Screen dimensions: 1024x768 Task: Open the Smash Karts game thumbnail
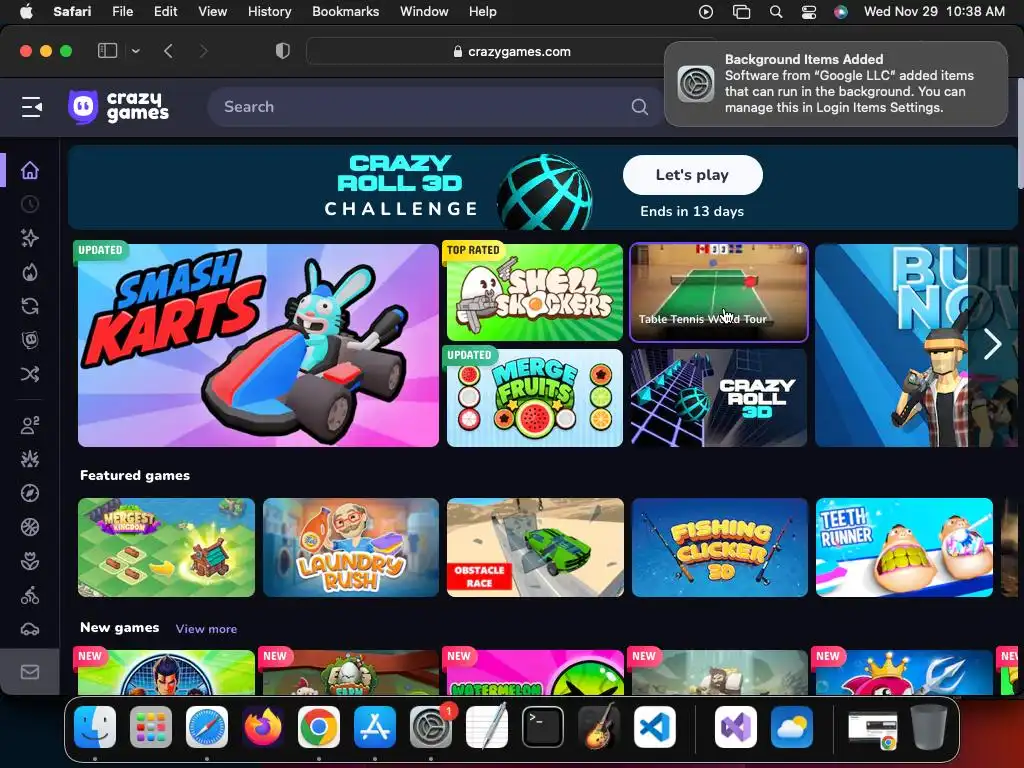click(258, 345)
